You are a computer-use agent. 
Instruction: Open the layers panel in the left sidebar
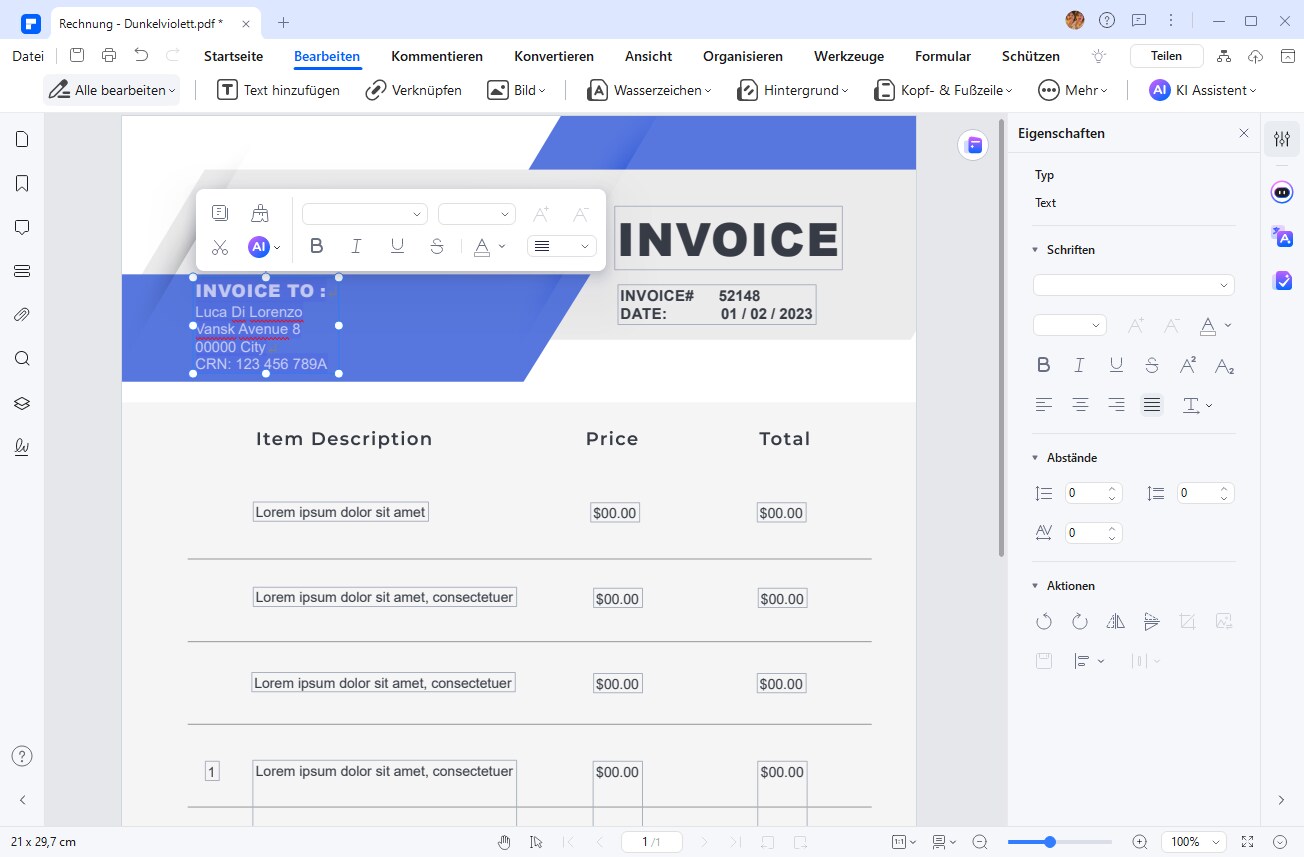[22, 403]
